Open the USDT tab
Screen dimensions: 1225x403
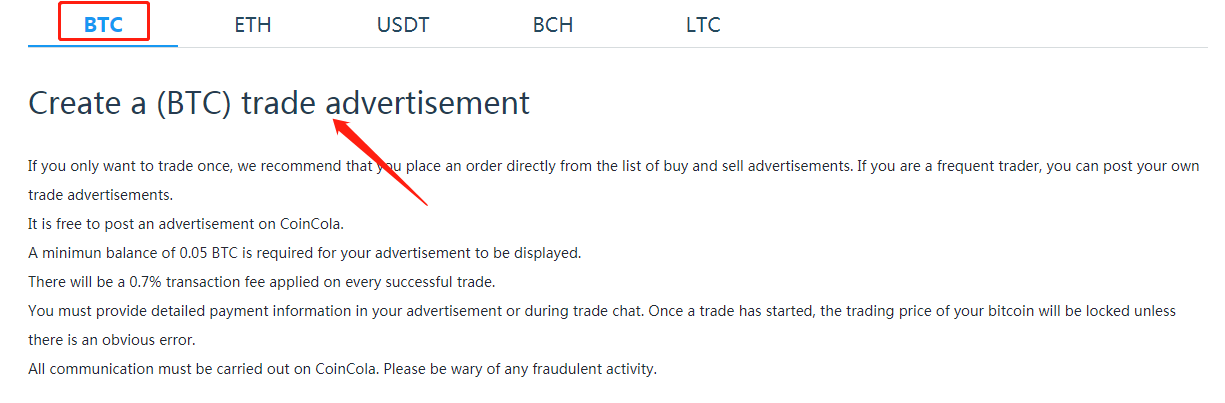tap(403, 24)
